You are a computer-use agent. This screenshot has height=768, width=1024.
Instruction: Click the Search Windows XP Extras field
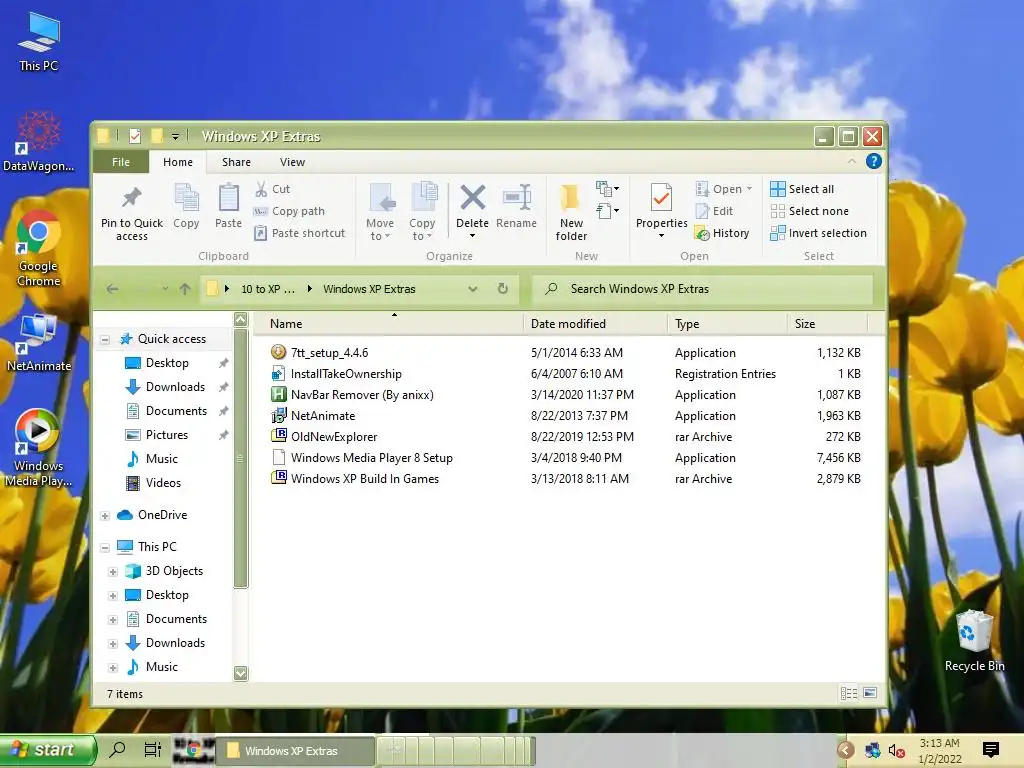coord(703,289)
